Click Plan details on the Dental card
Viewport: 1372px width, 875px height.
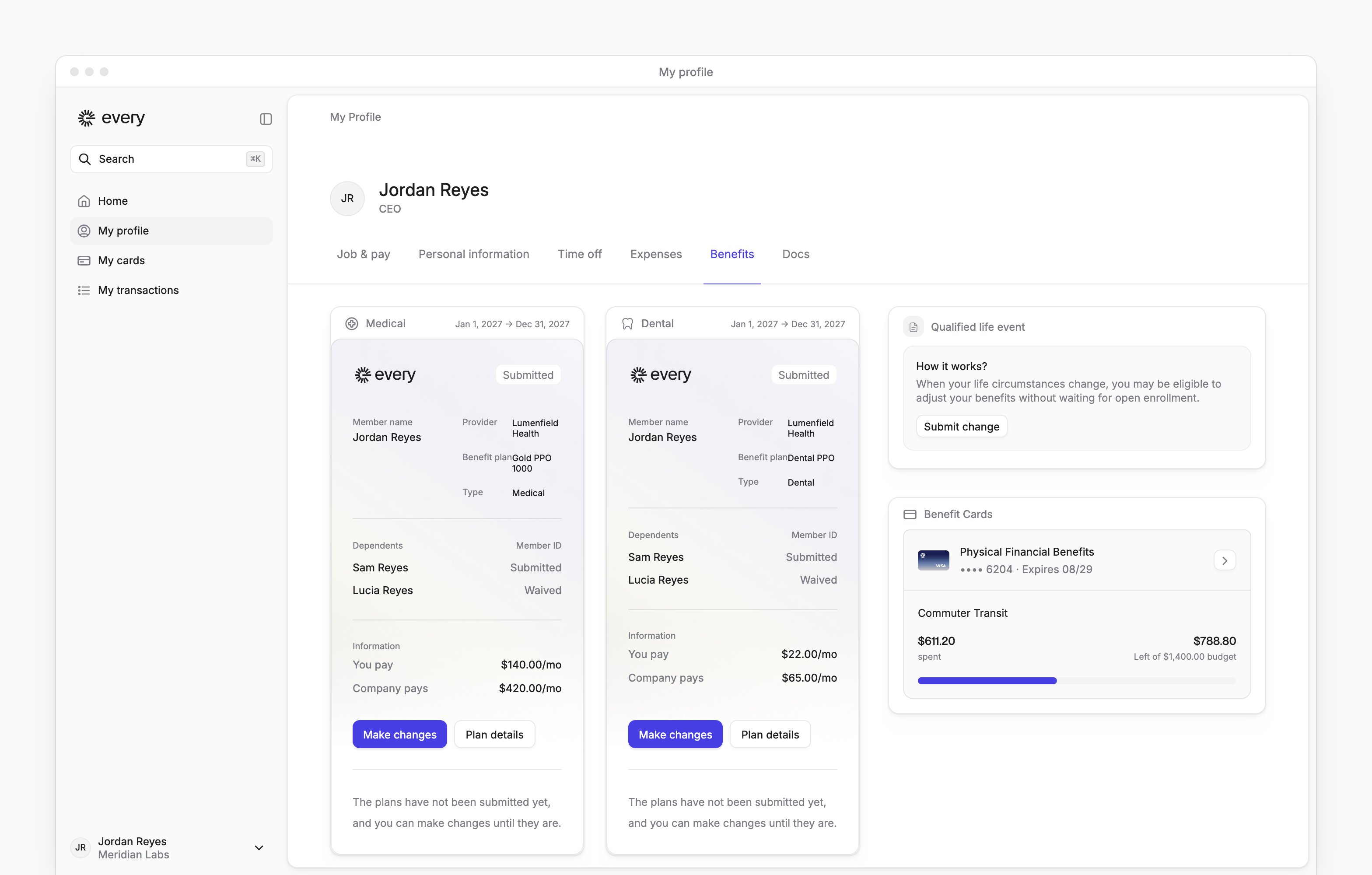[770, 734]
